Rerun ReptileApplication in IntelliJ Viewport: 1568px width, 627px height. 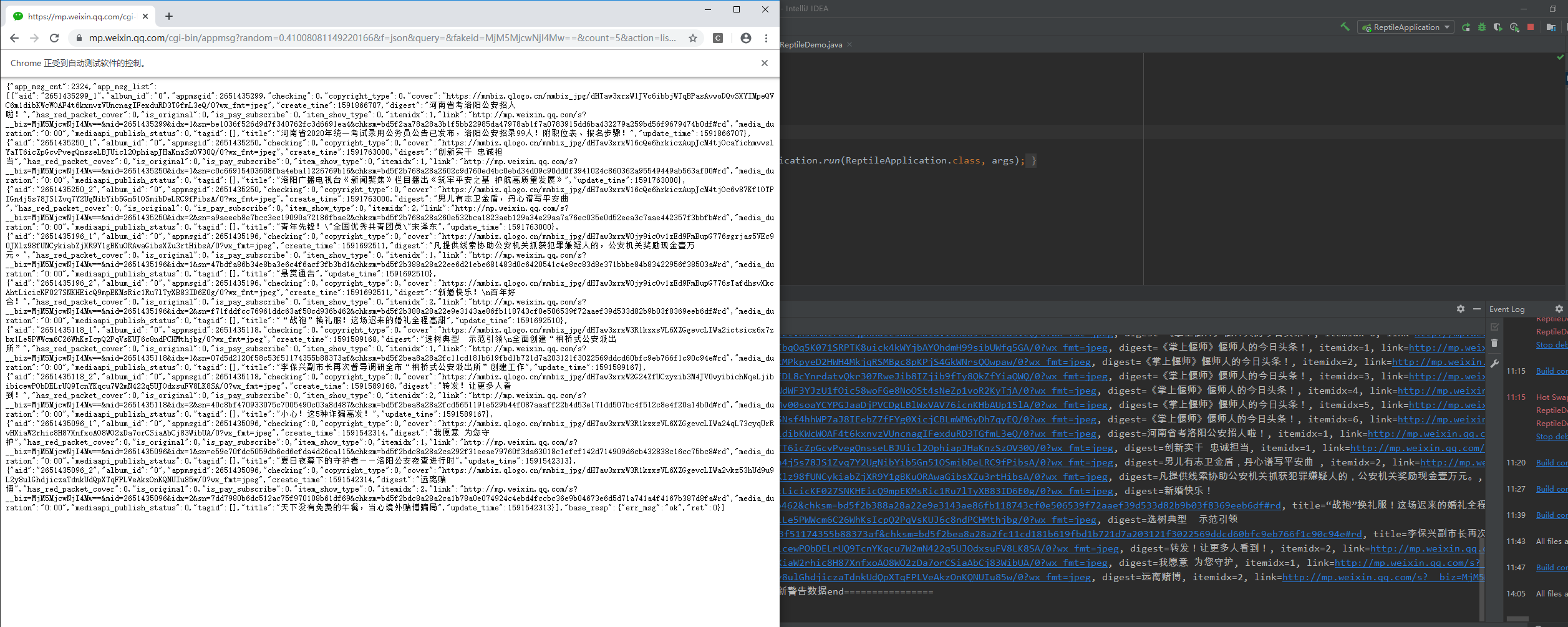pos(1466,27)
